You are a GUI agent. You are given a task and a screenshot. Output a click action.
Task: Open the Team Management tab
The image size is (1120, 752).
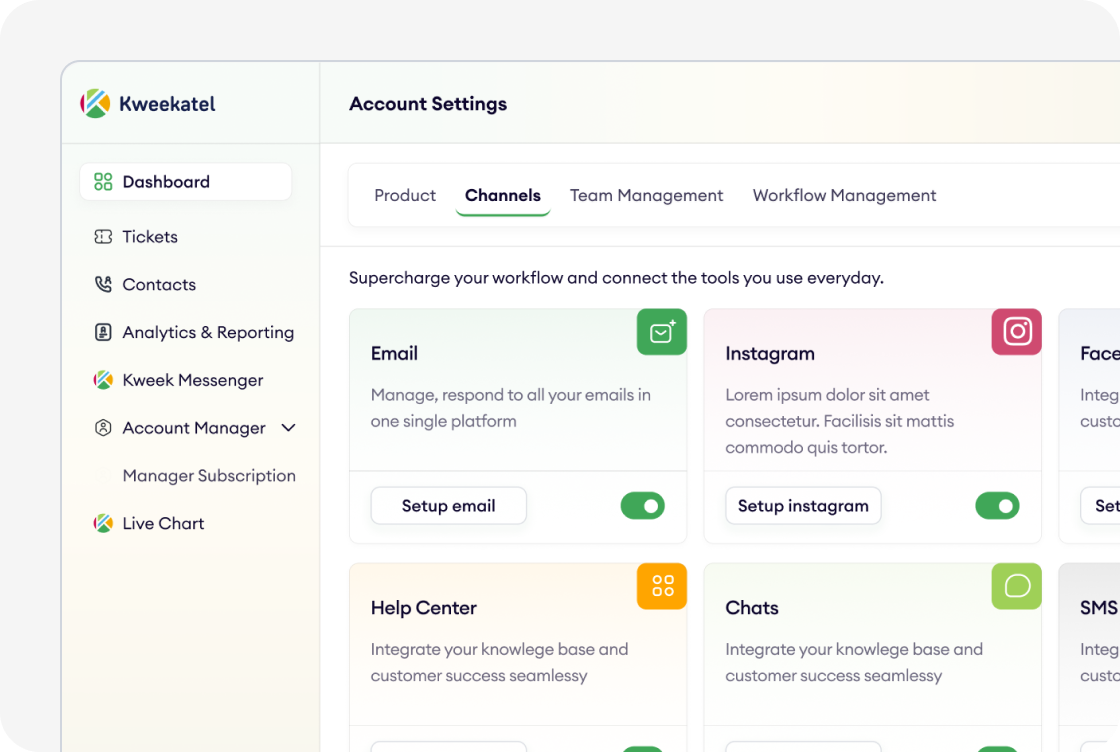(x=646, y=196)
